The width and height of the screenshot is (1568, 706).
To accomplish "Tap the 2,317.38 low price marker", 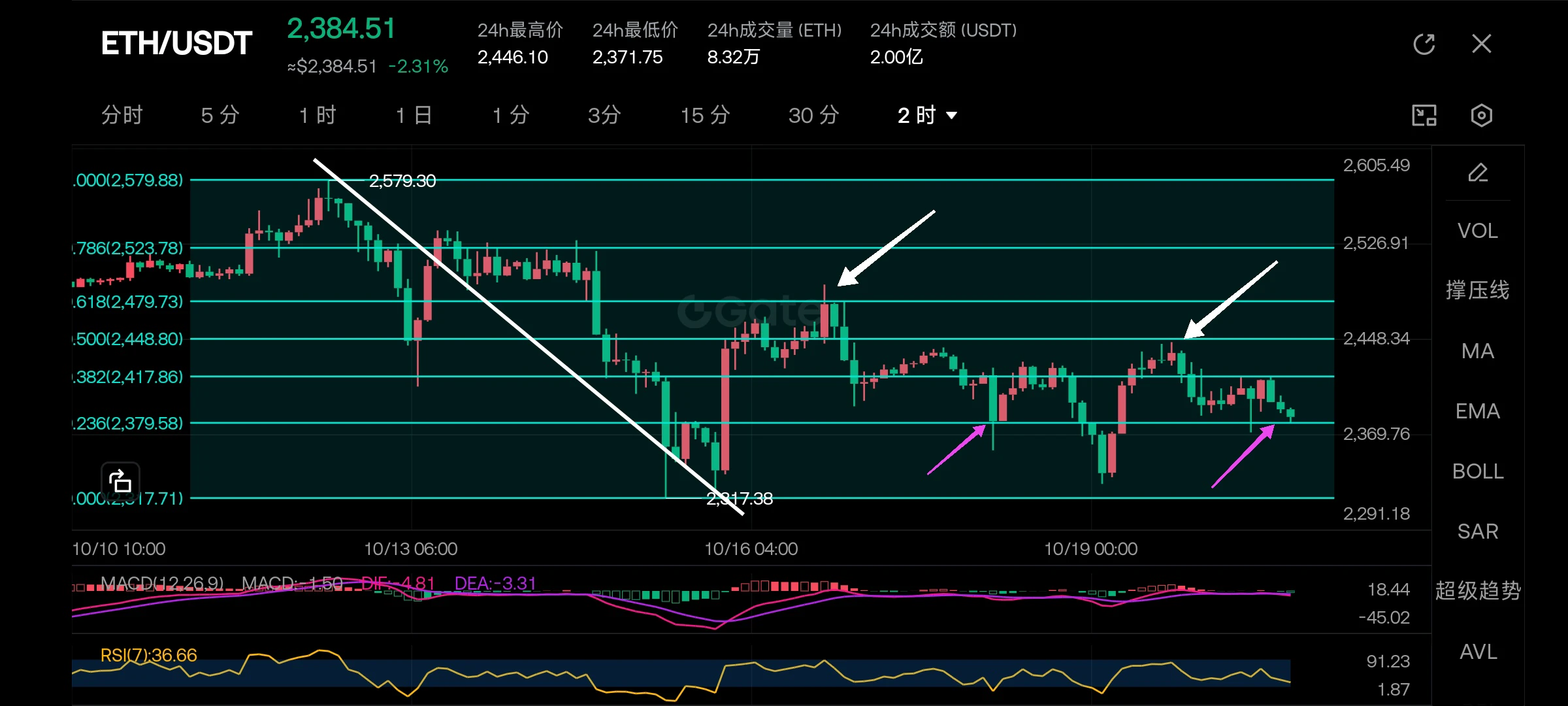I will click(x=740, y=499).
